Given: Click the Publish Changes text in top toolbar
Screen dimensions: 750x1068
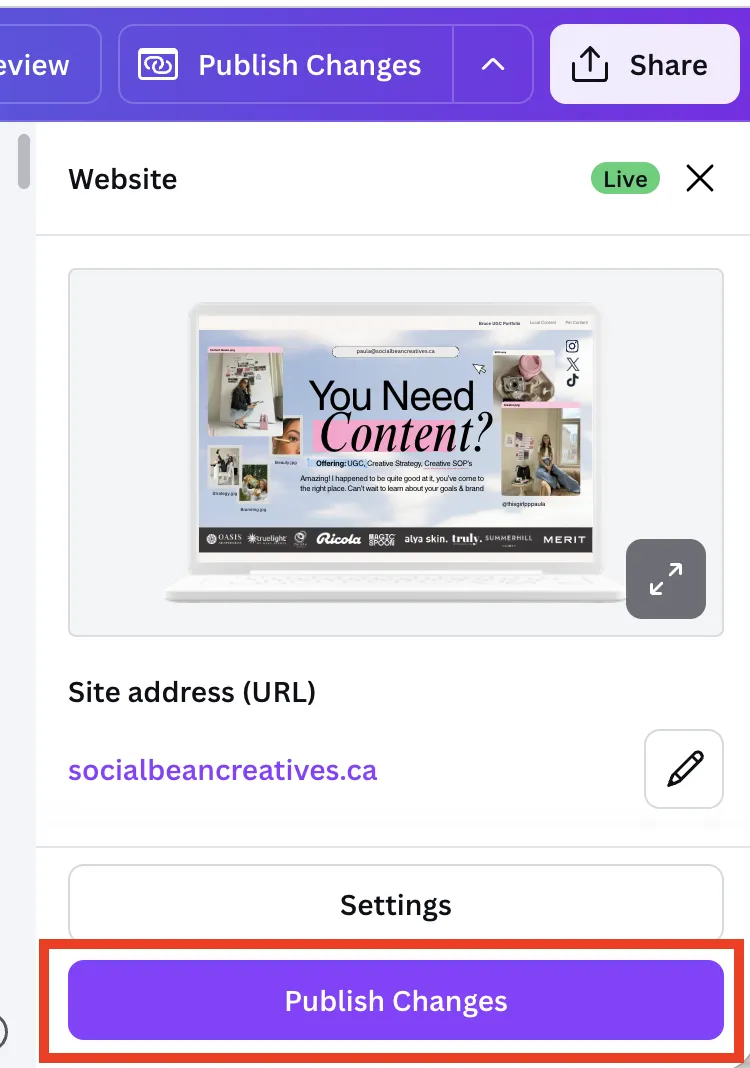Looking at the screenshot, I should click(x=309, y=65).
